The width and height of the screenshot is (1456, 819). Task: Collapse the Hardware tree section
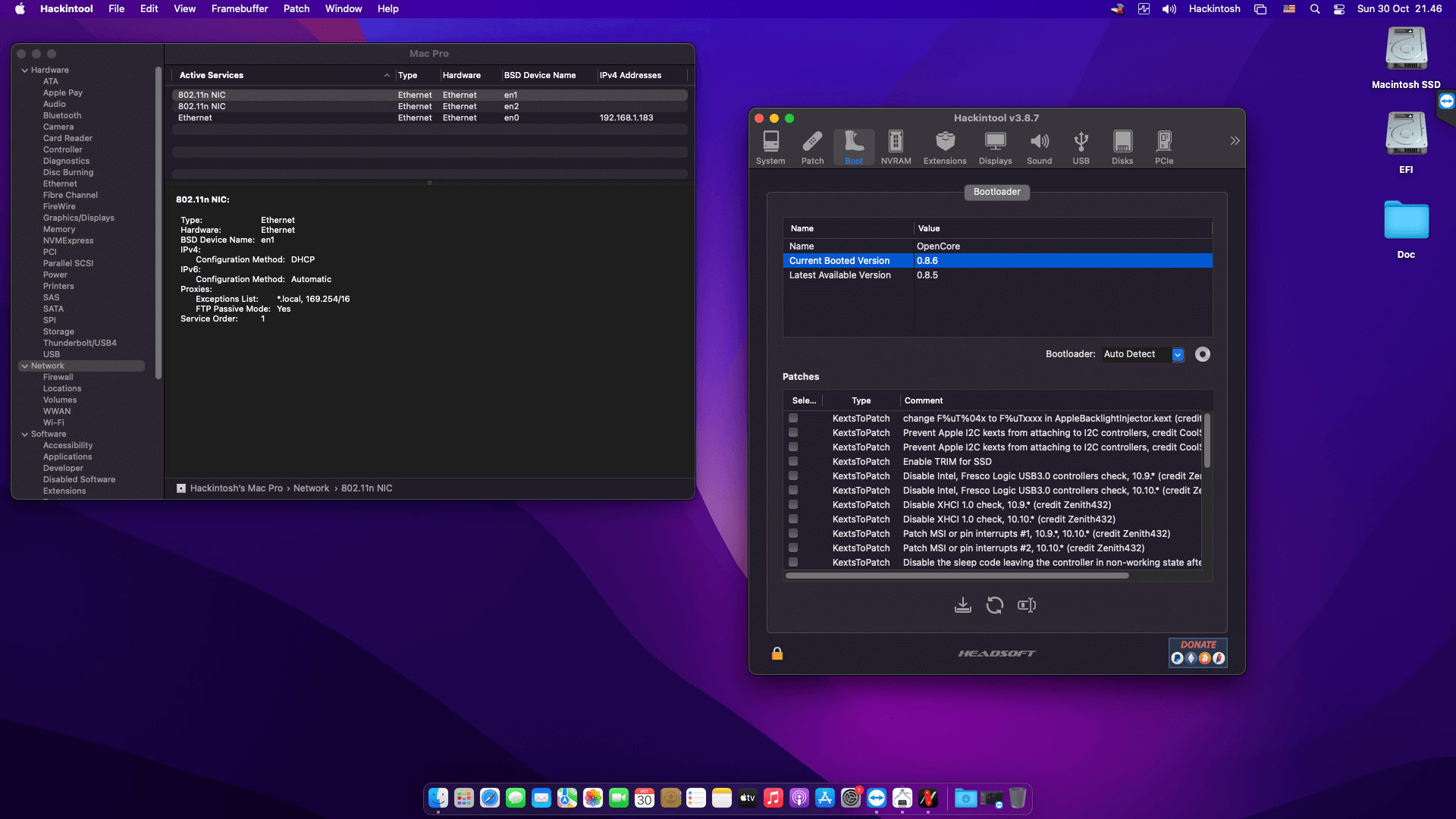25,70
